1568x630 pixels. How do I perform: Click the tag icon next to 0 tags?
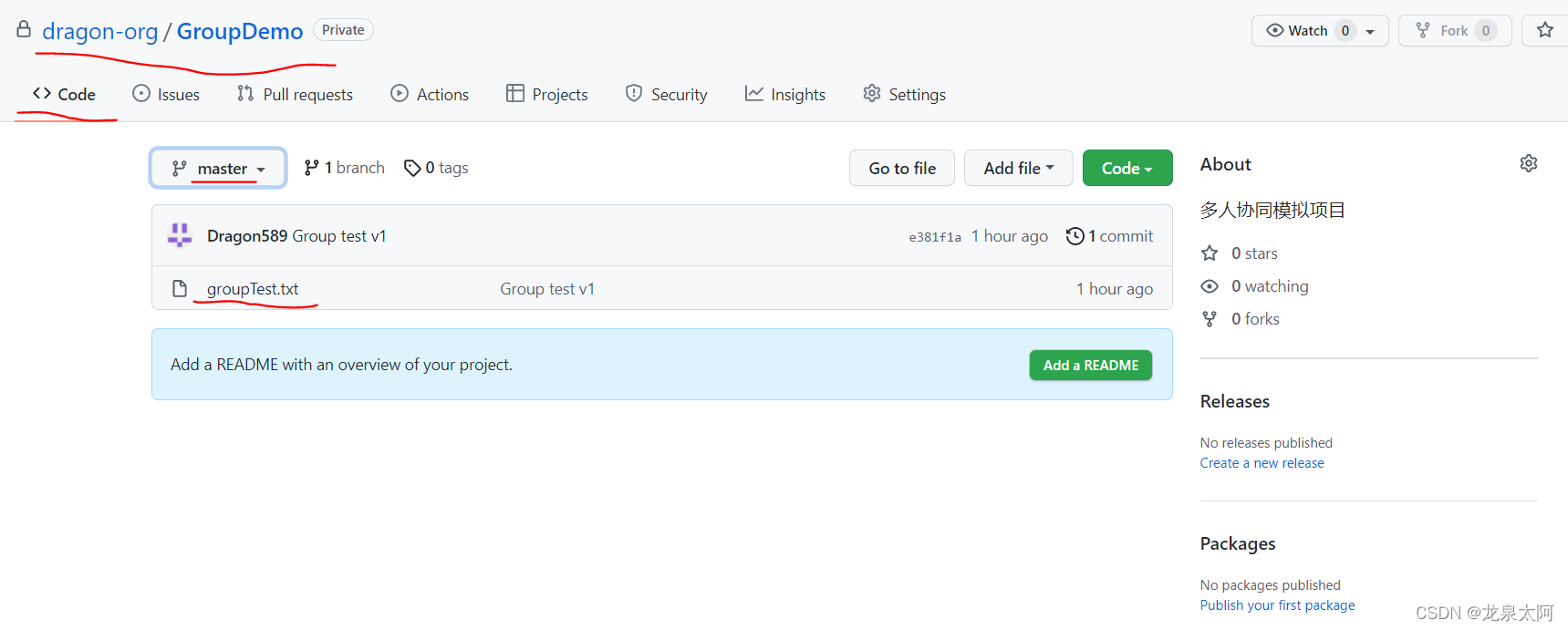(x=412, y=168)
